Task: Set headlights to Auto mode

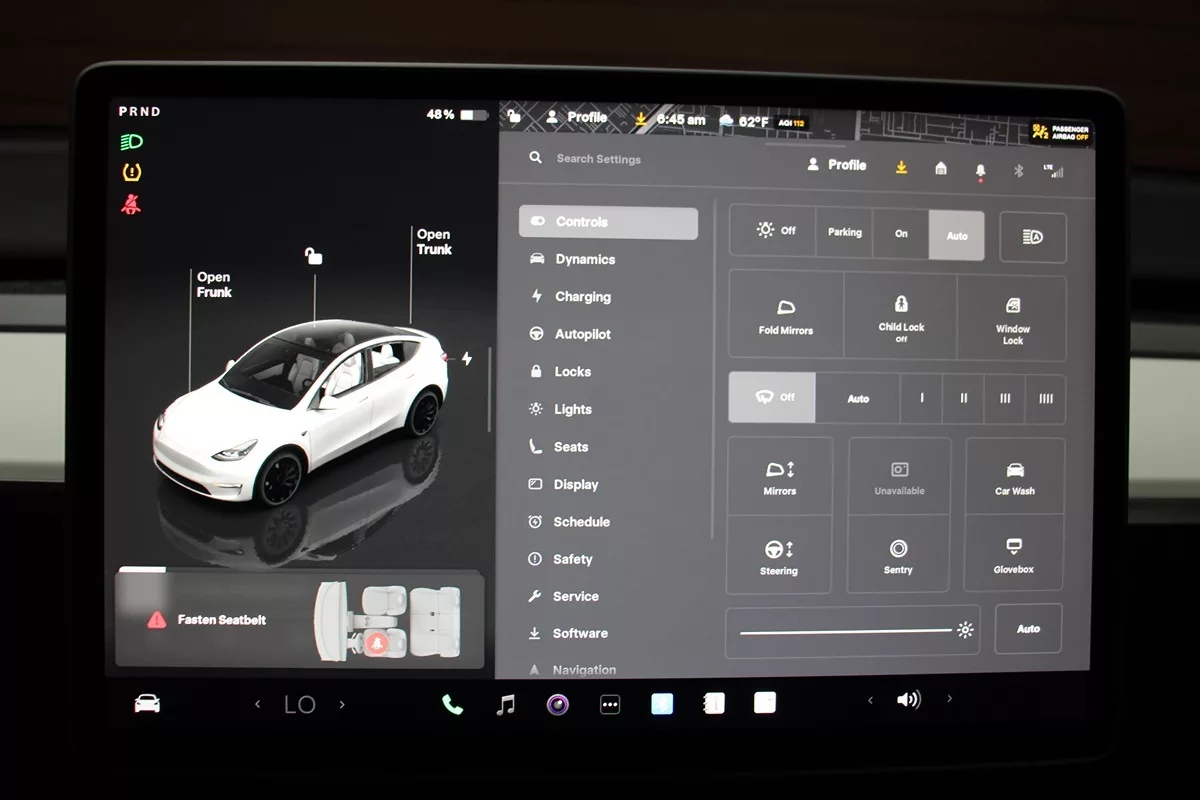Action: point(957,235)
